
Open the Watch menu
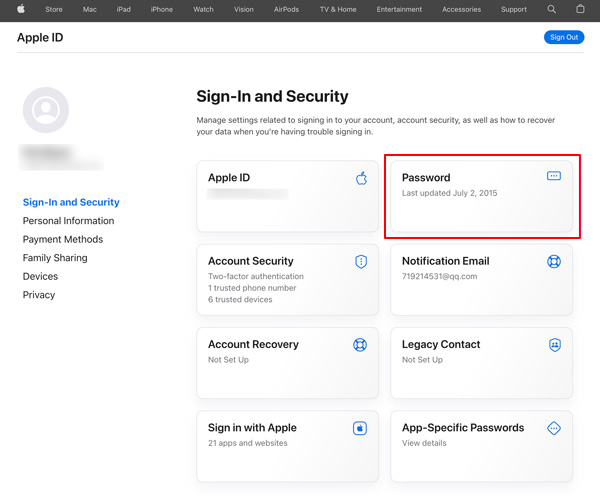coord(203,9)
